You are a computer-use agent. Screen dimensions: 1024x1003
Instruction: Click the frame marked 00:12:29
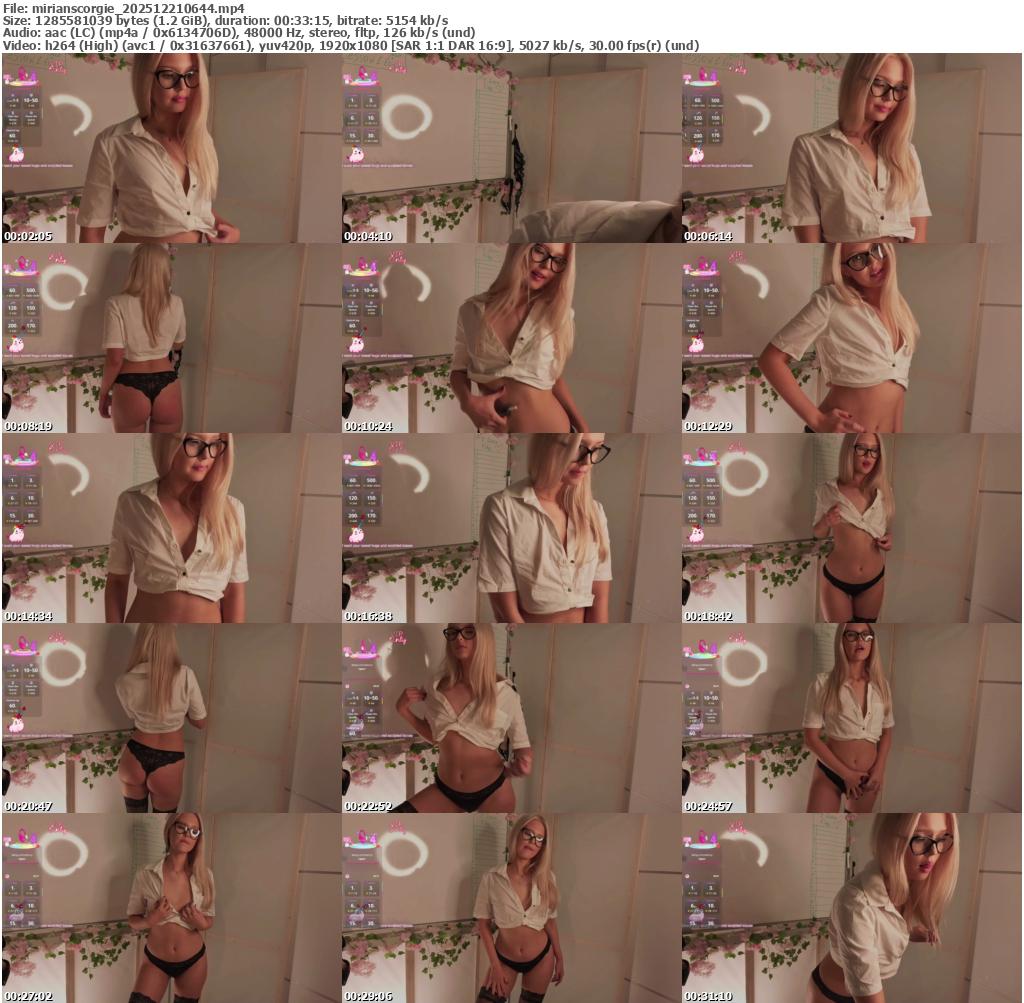point(851,338)
